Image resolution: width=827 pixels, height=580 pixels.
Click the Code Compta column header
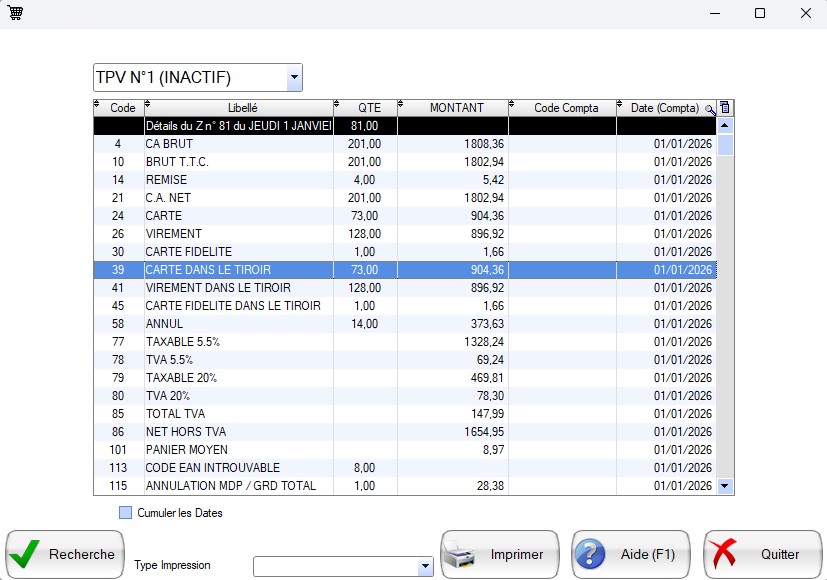[x=565, y=108]
